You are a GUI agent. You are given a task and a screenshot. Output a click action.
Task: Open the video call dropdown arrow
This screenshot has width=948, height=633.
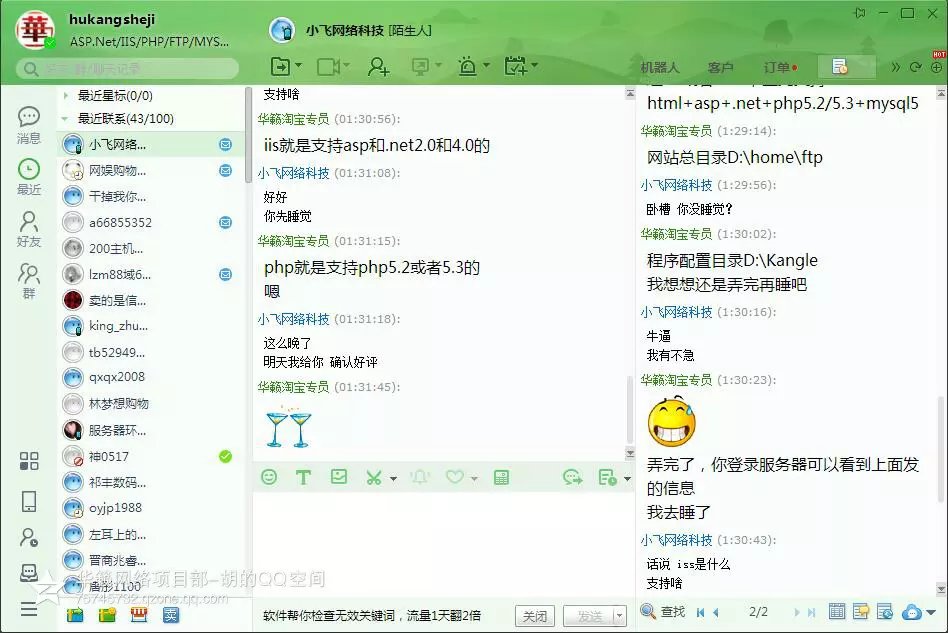346,65
